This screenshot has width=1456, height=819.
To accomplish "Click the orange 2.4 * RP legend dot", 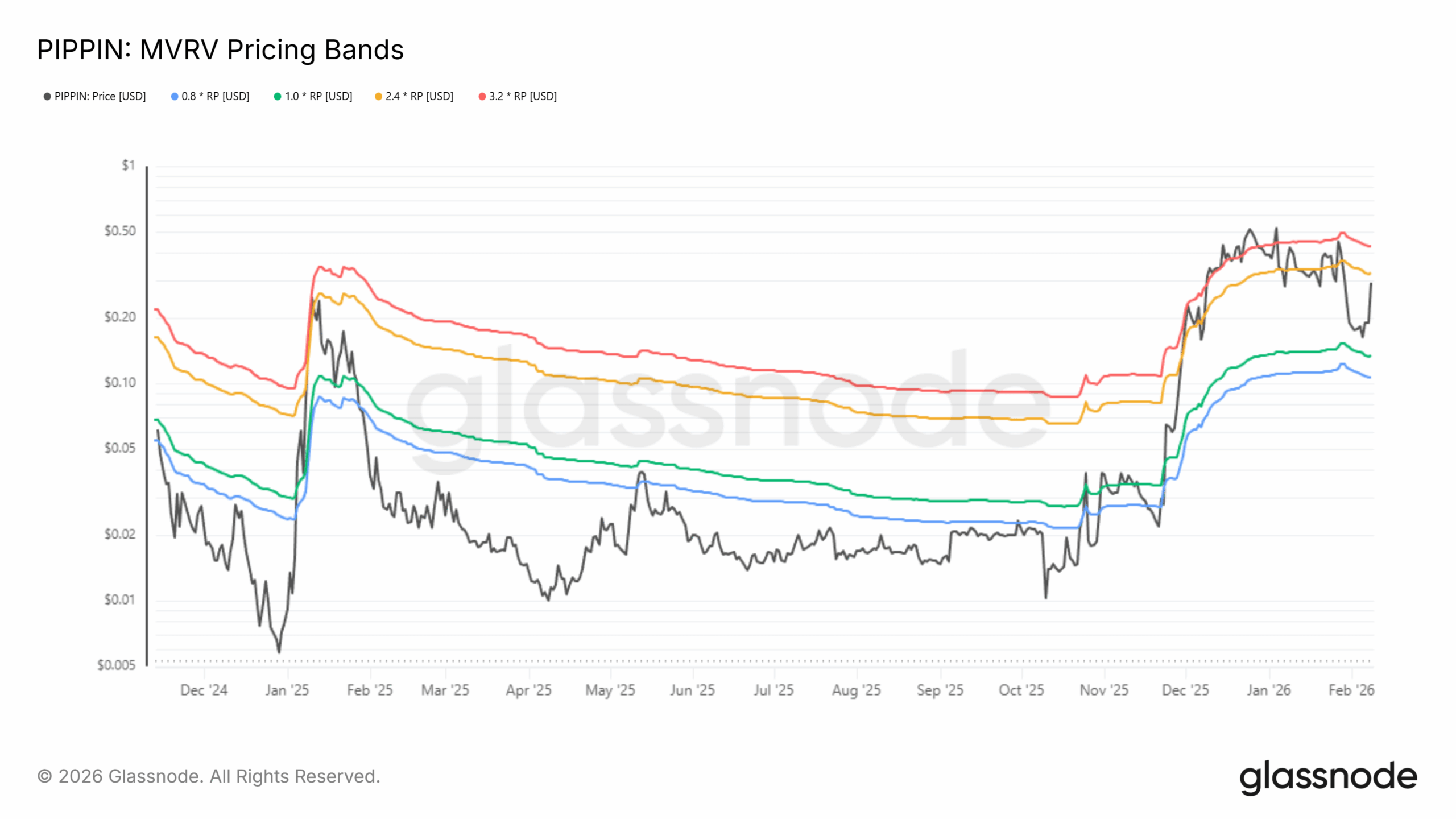I will (x=378, y=97).
